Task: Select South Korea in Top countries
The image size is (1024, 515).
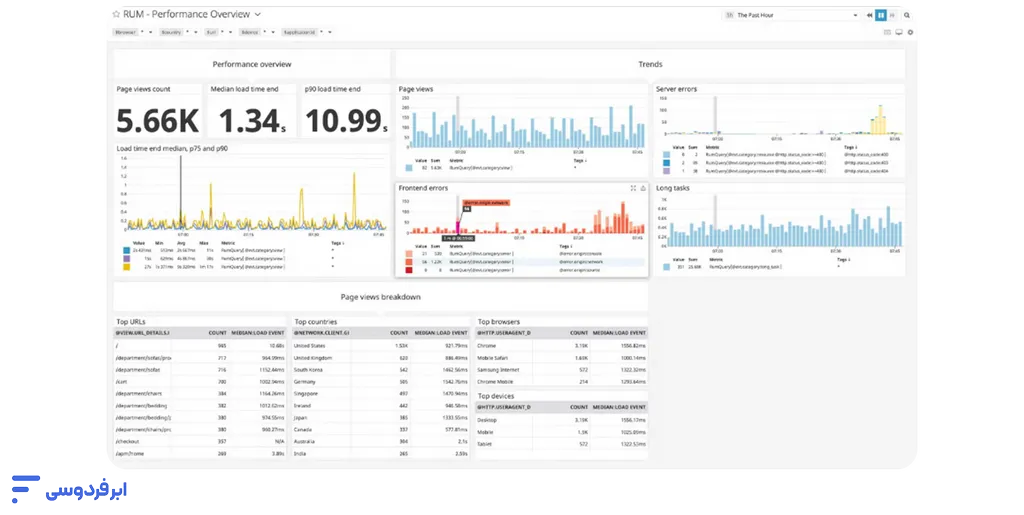Action: 381,370
